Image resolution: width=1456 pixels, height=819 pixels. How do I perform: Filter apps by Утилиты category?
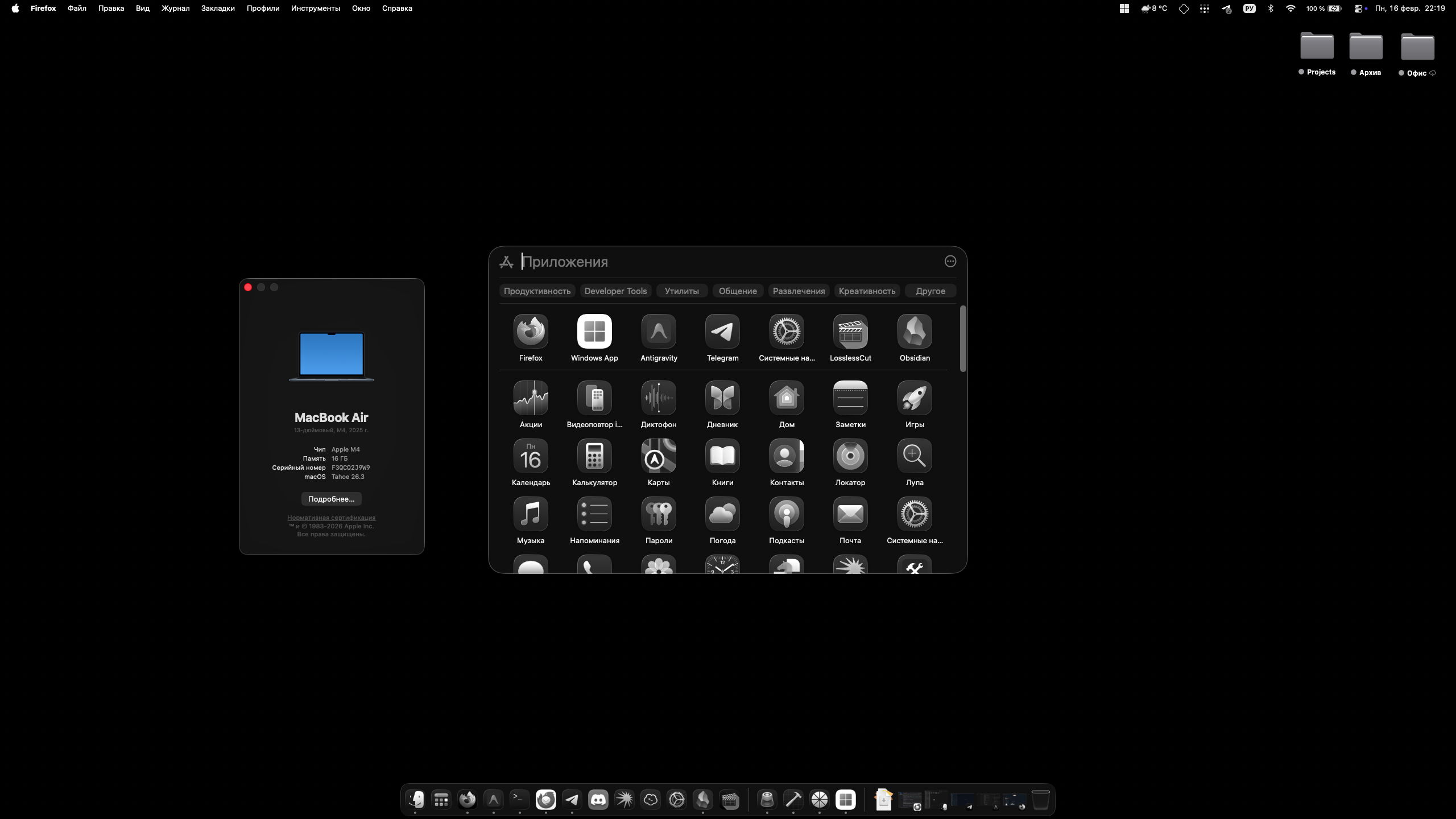pos(681,291)
